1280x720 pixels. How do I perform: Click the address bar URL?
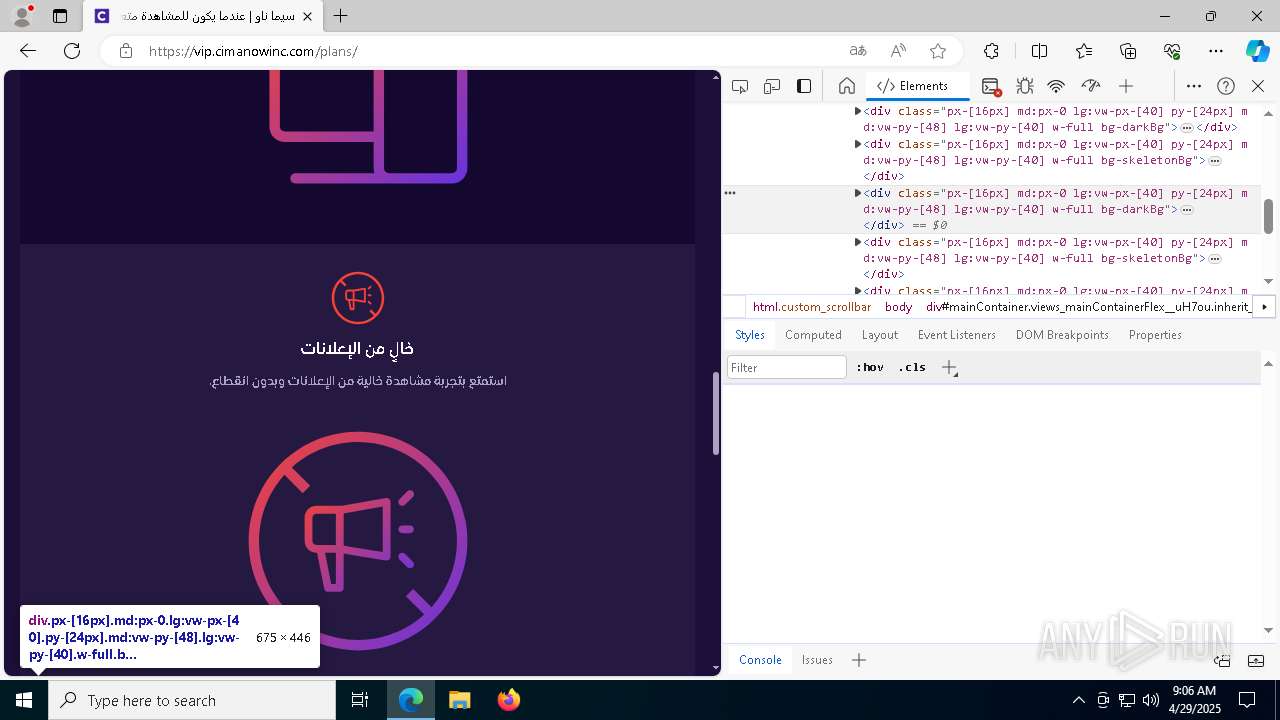click(253, 51)
